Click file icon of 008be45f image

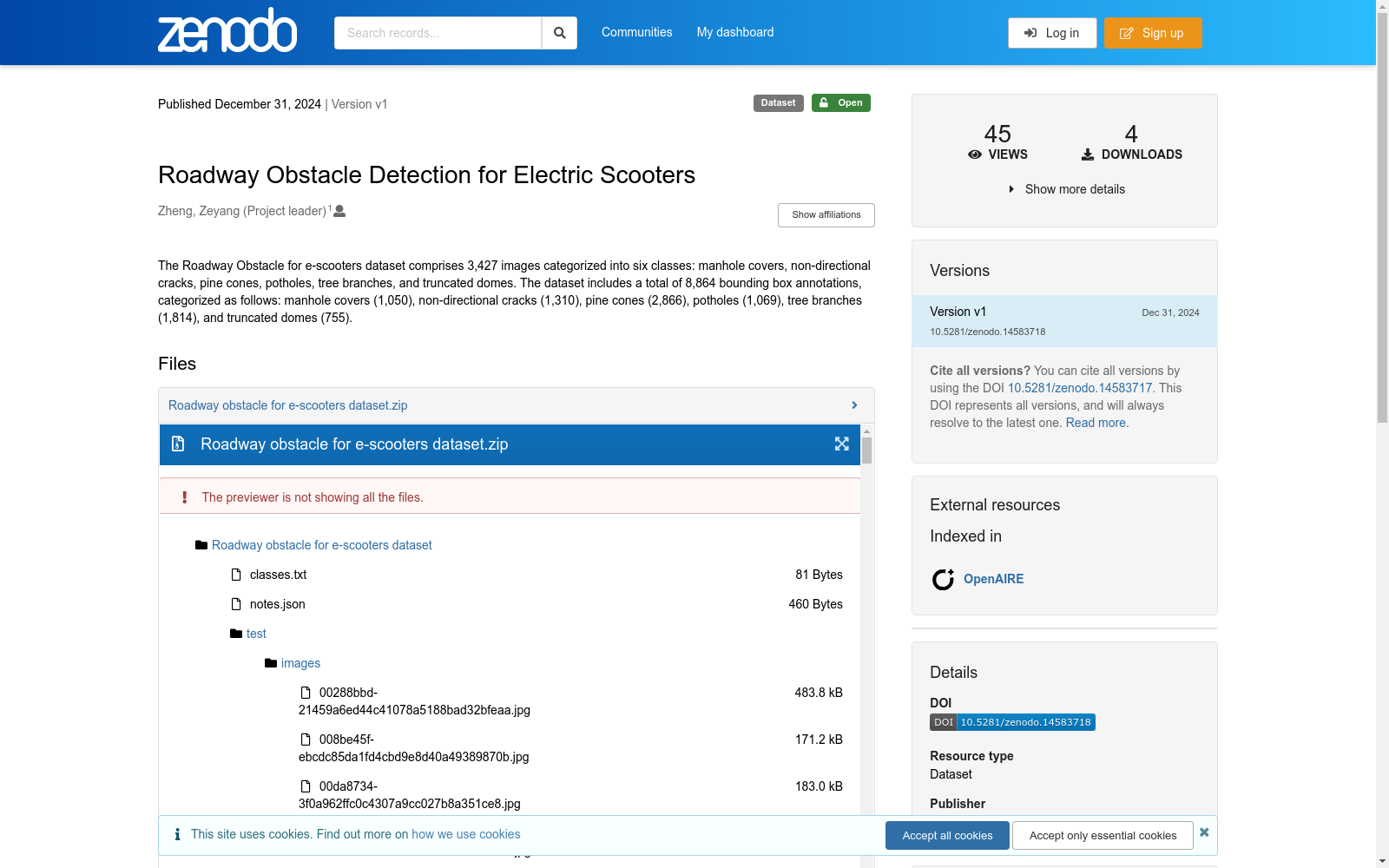pyautogui.click(x=306, y=740)
